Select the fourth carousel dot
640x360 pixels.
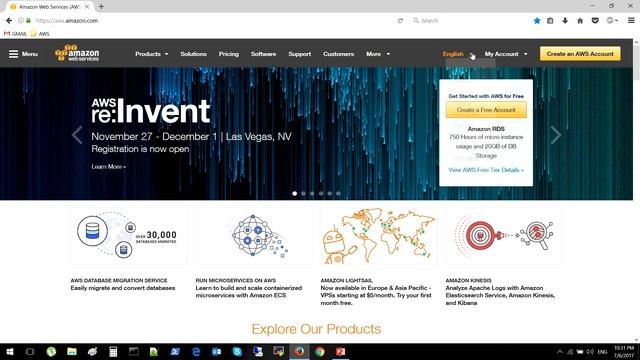[x=321, y=193]
